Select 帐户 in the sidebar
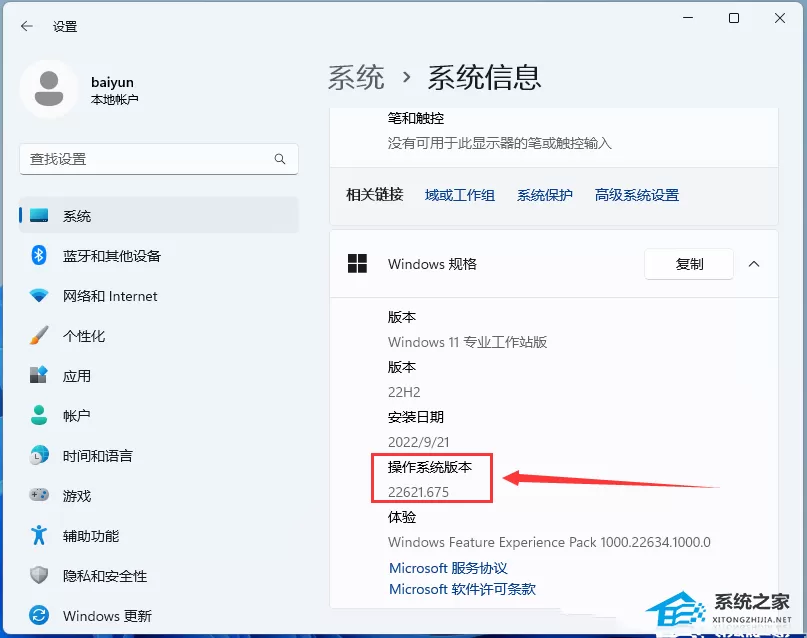The height and width of the screenshot is (638, 807). point(159,416)
